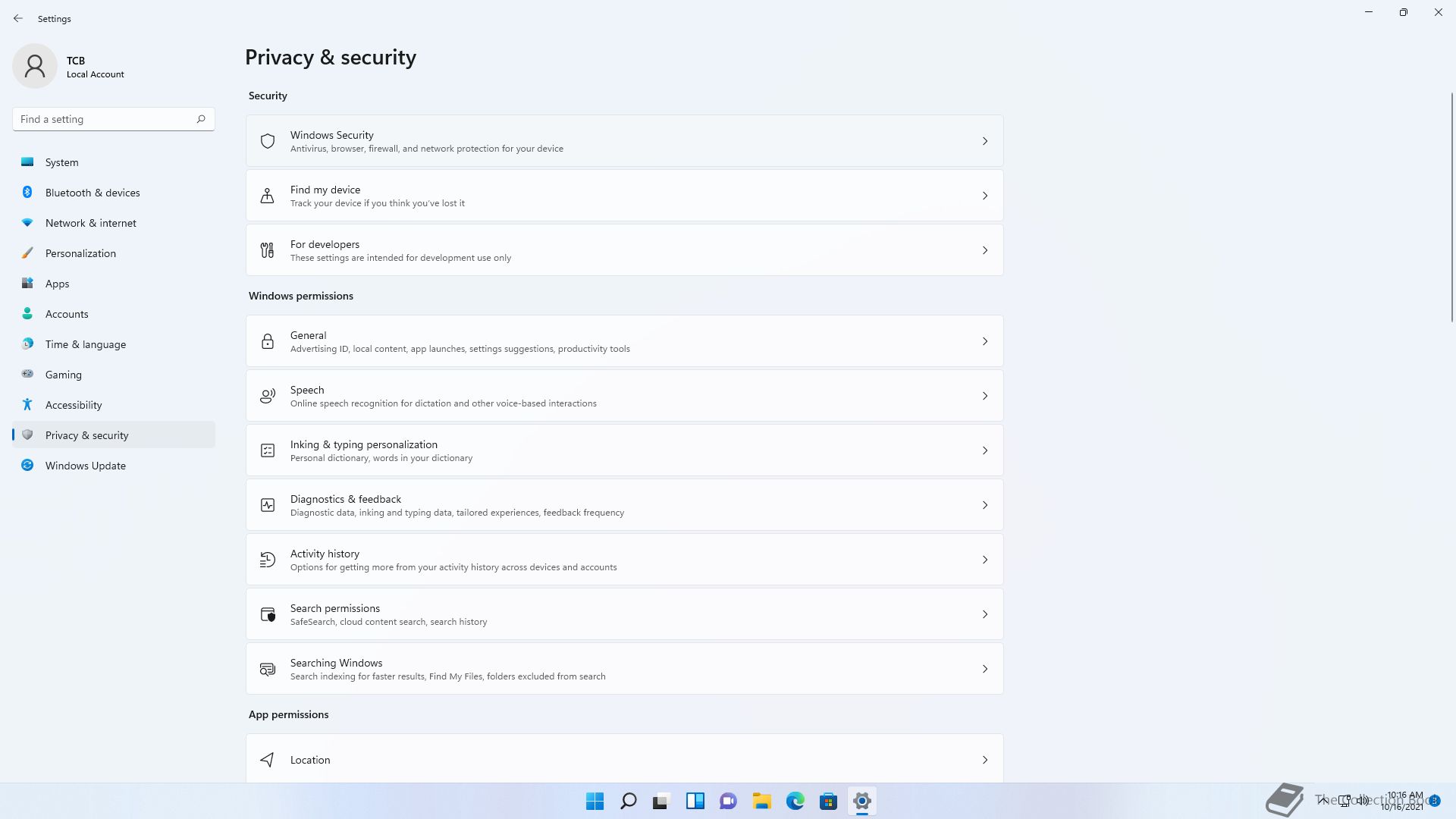Click the Find a setting search box
The width and height of the screenshot is (1456, 819).
105,119
